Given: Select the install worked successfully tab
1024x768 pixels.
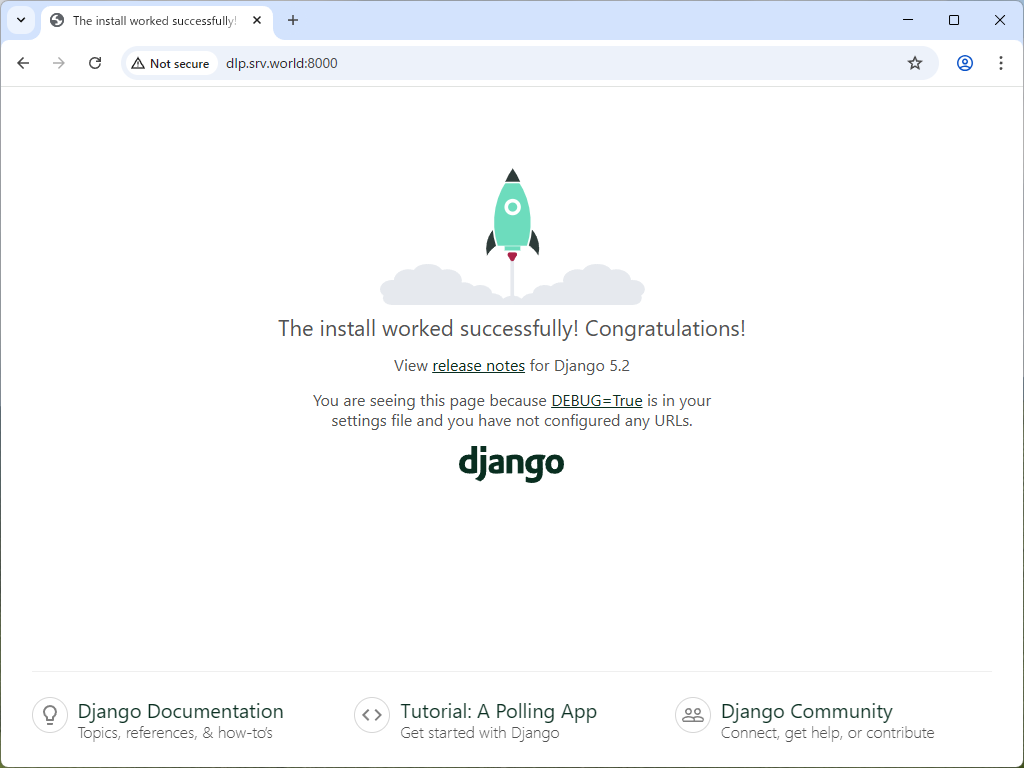Looking at the screenshot, I should pos(140,20).
